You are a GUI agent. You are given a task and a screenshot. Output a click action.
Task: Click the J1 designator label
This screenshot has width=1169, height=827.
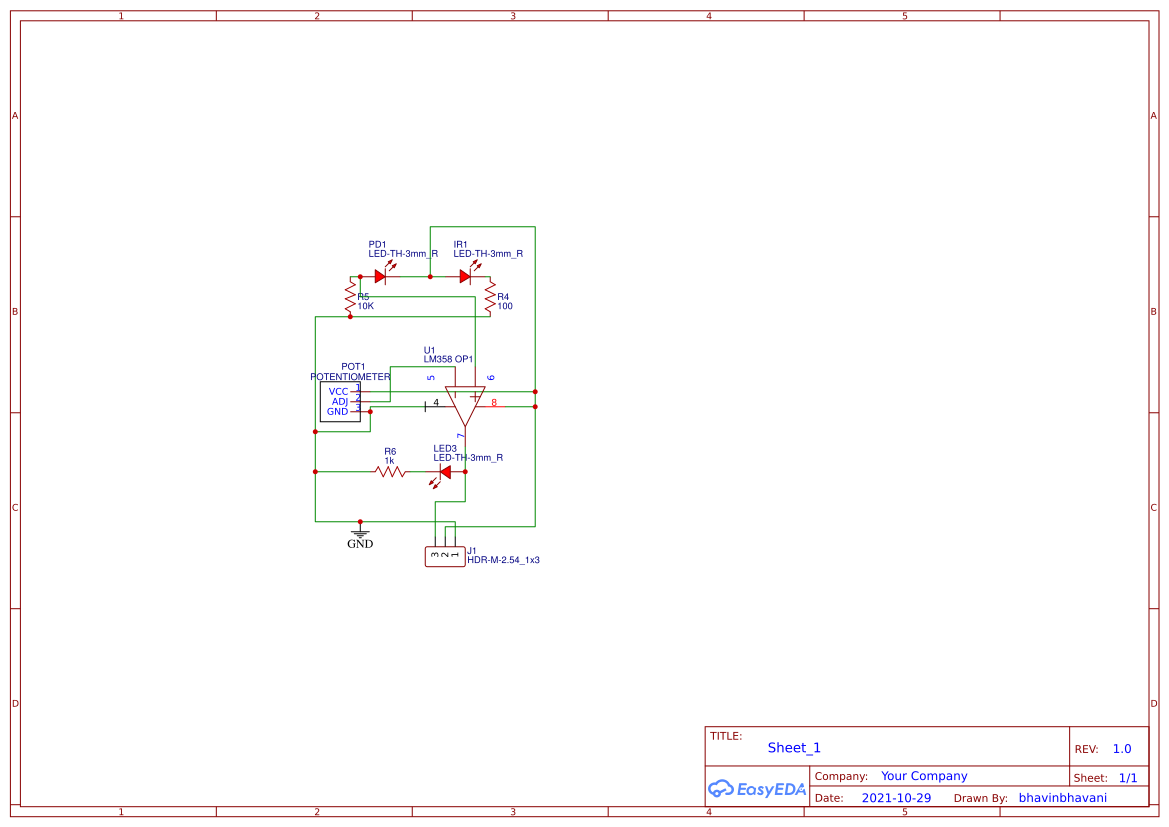coord(472,551)
